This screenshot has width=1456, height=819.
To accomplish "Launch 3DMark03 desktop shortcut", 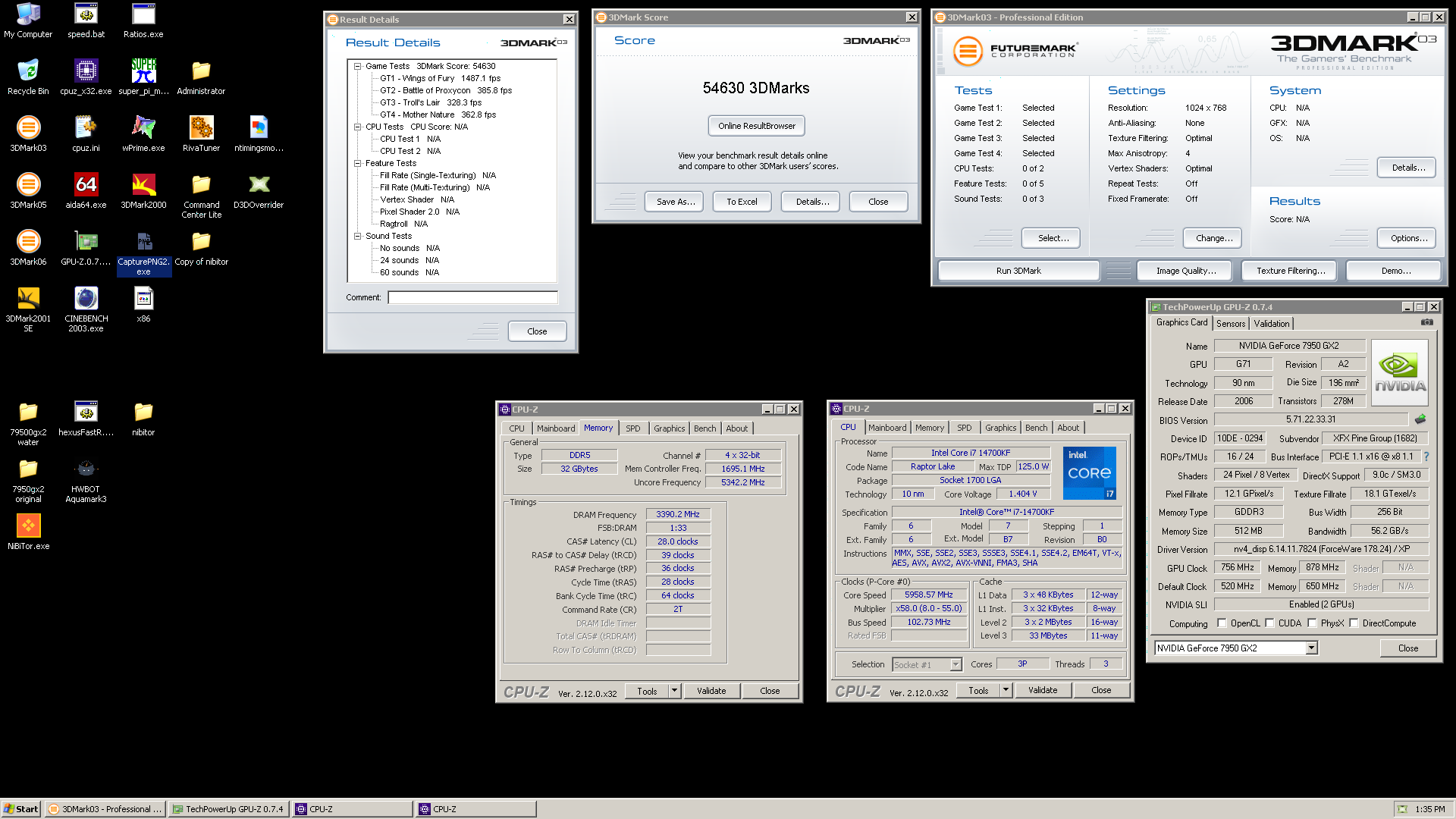I will (28, 134).
